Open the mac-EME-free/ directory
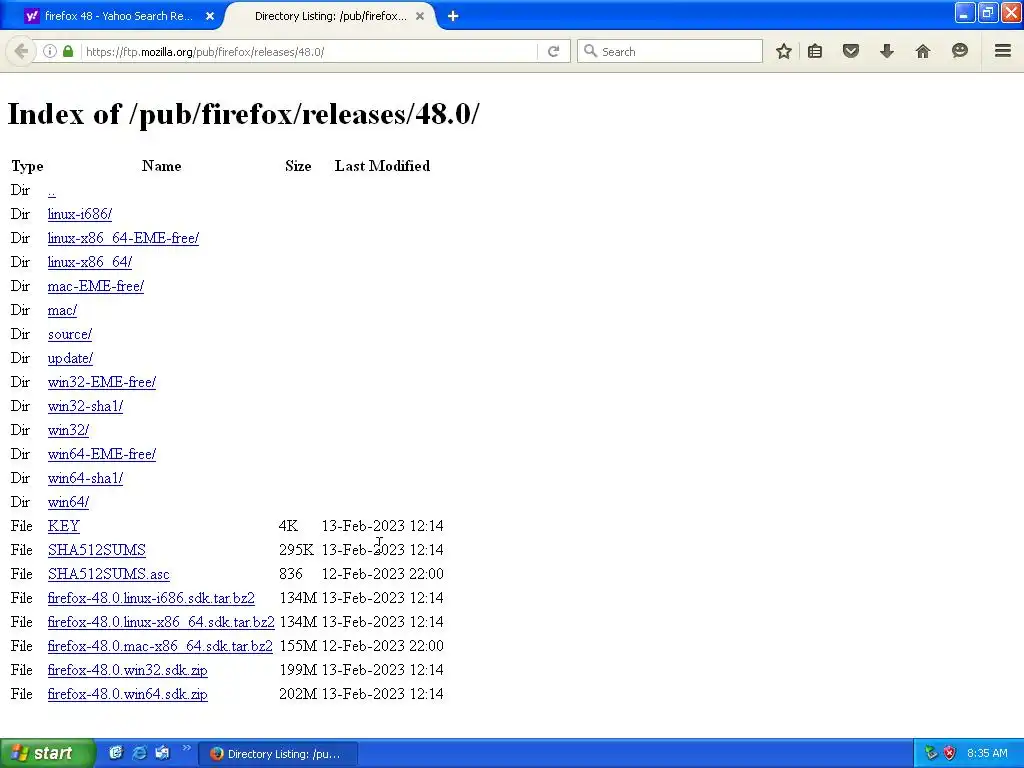This screenshot has height=768, width=1024. tap(96, 286)
